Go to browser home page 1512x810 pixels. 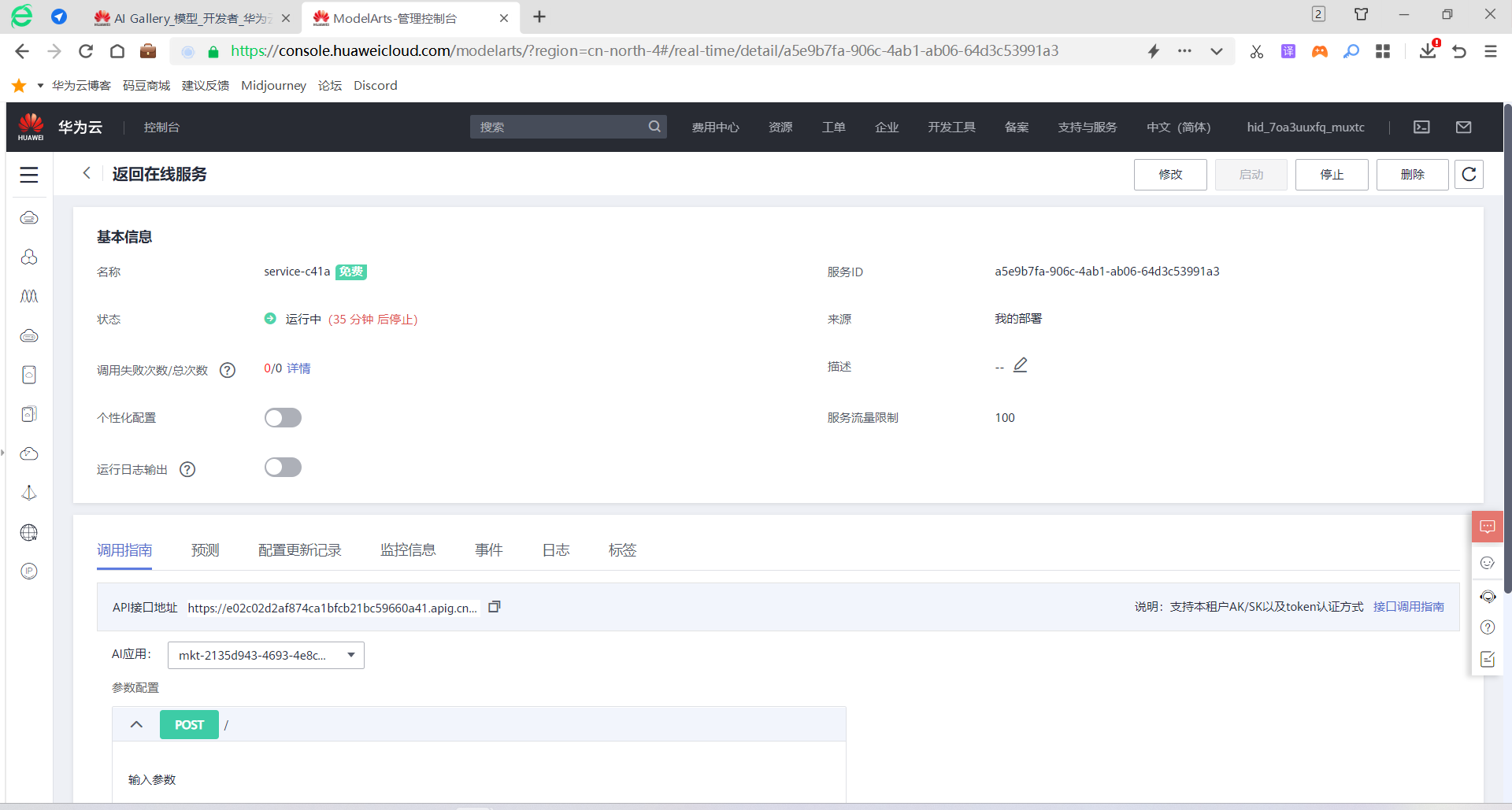(117, 51)
